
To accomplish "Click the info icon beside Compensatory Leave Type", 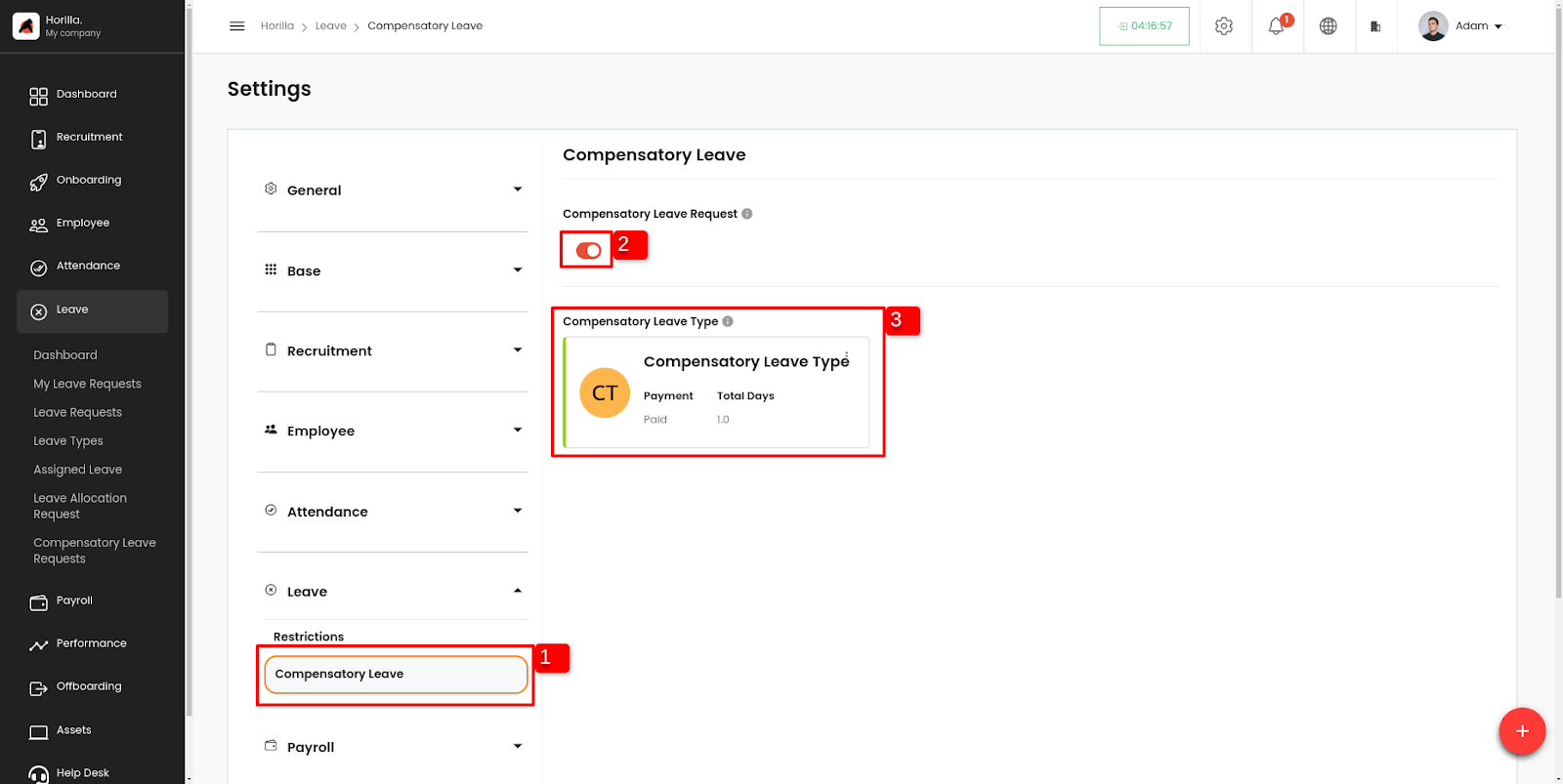I will [728, 321].
